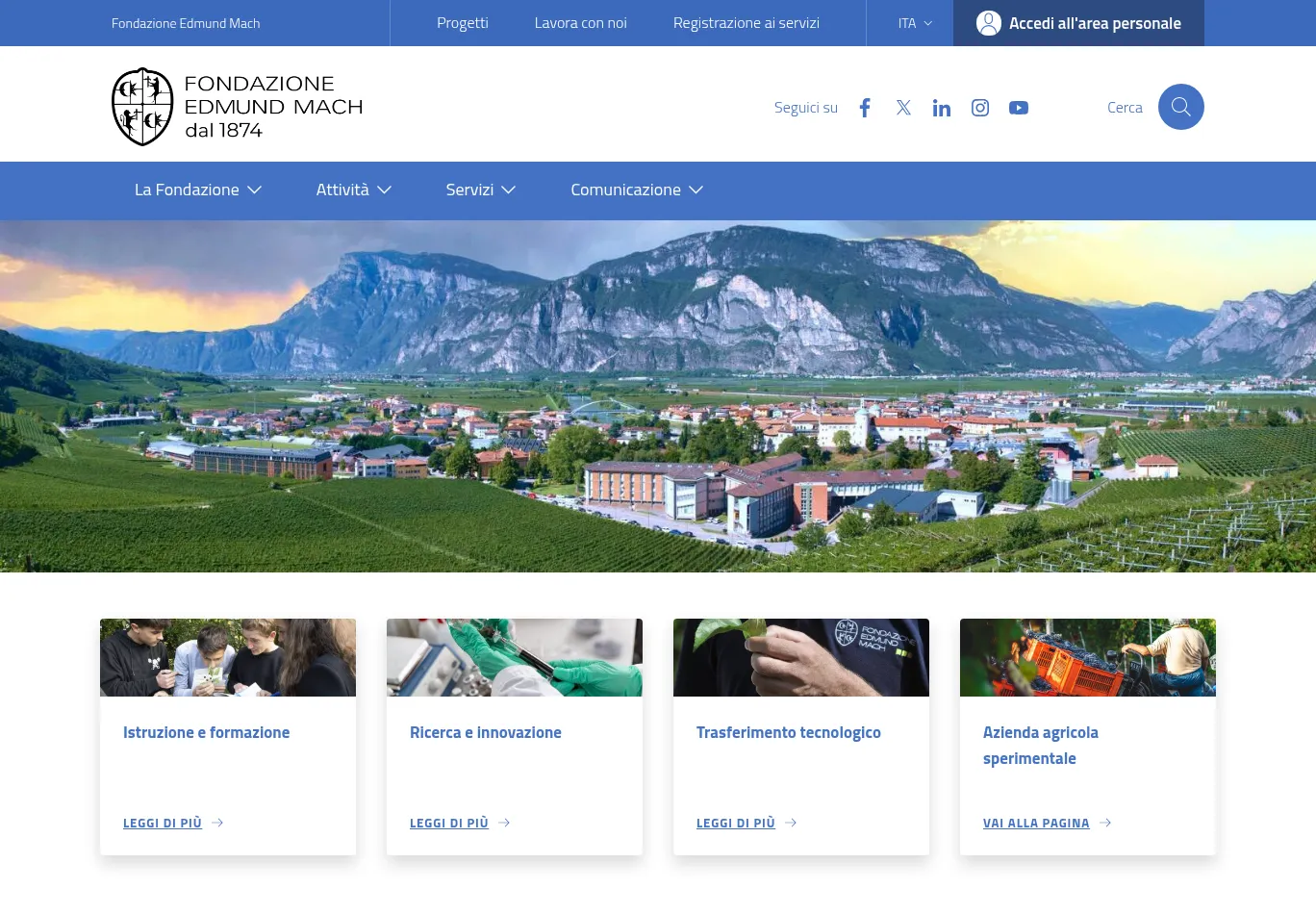The width and height of the screenshot is (1316, 914).
Task: Open Lavora con noi page
Action: (580, 23)
